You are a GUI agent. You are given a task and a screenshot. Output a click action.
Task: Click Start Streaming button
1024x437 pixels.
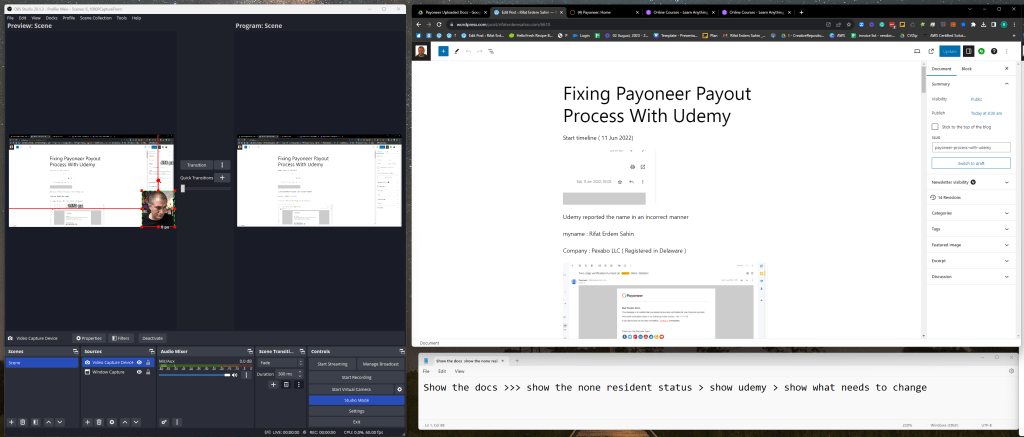point(332,364)
